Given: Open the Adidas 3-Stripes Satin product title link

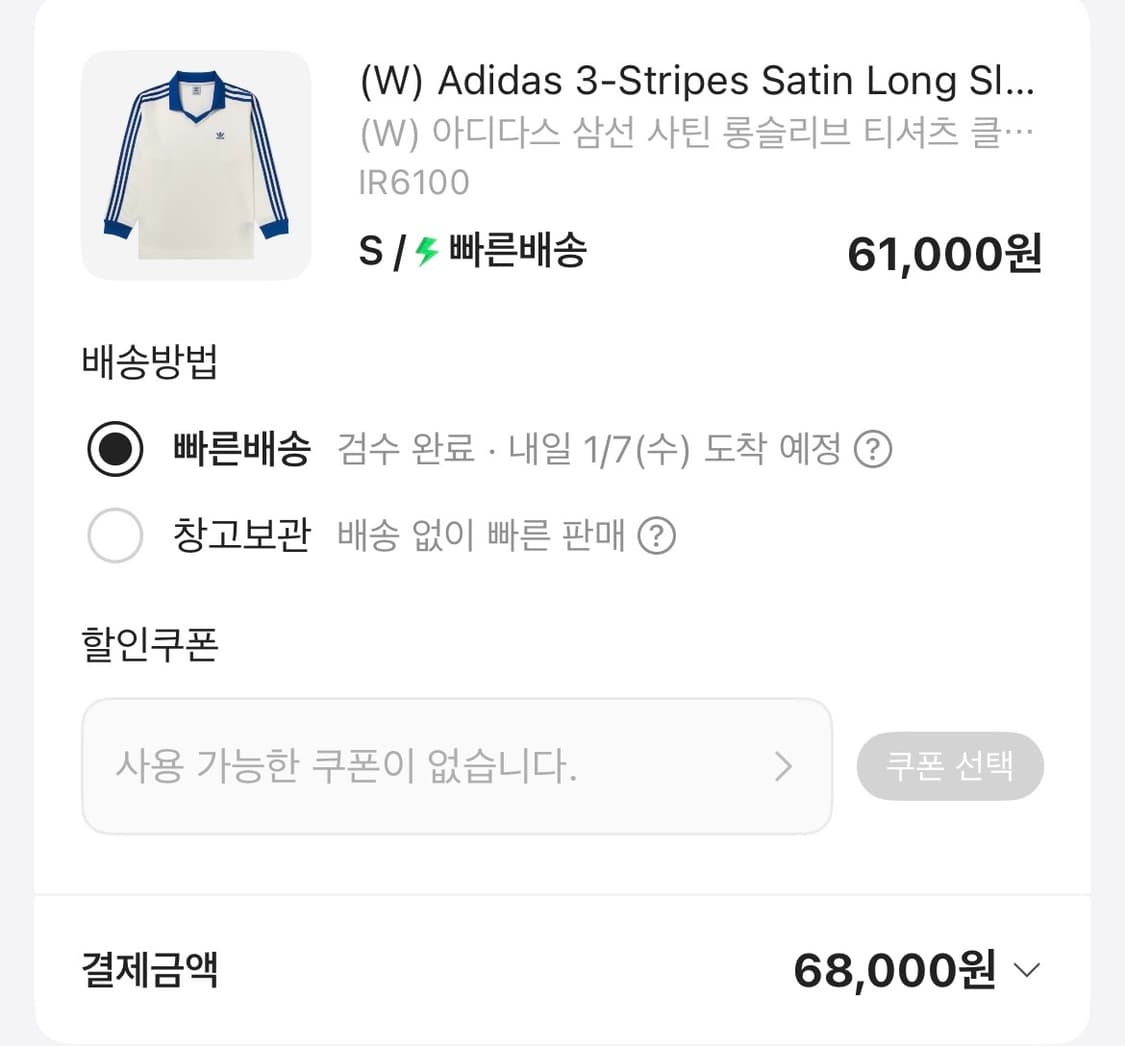Looking at the screenshot, I should tap(697, 81).
